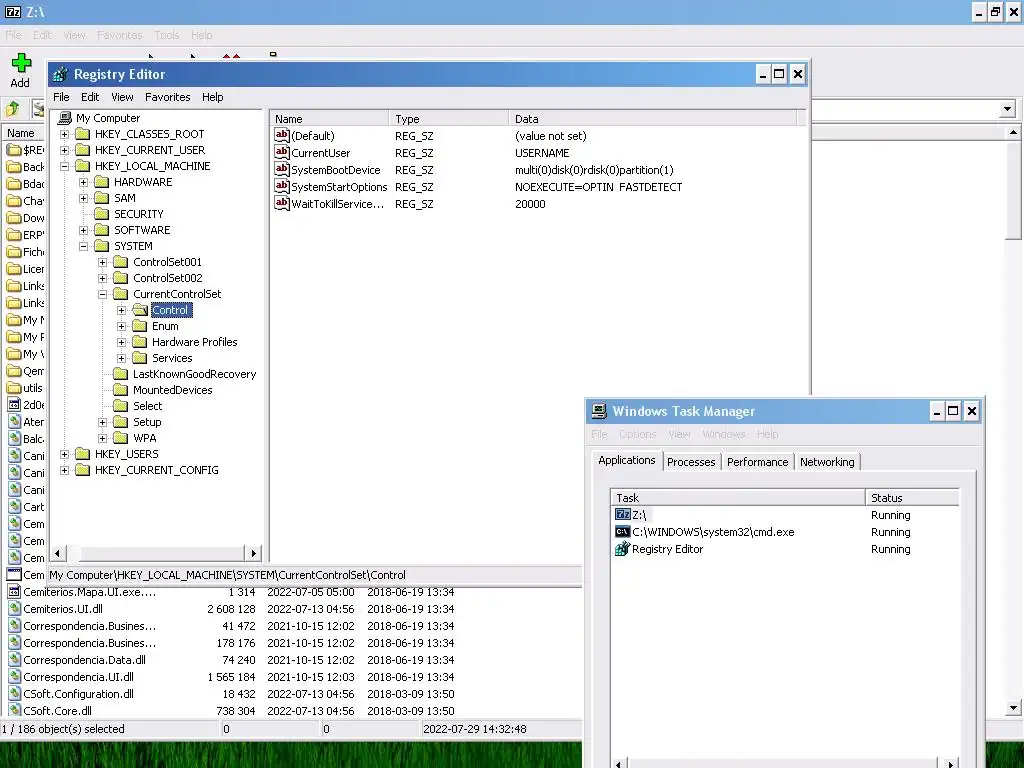Collapse the HKEY_LOCAL_MACHINE key
1024x768 pixels.
point(64,167)
